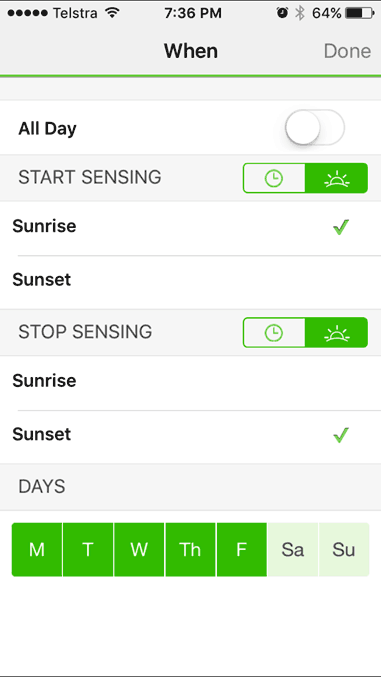Deselect Wednesday in the days row

(139, 550)
